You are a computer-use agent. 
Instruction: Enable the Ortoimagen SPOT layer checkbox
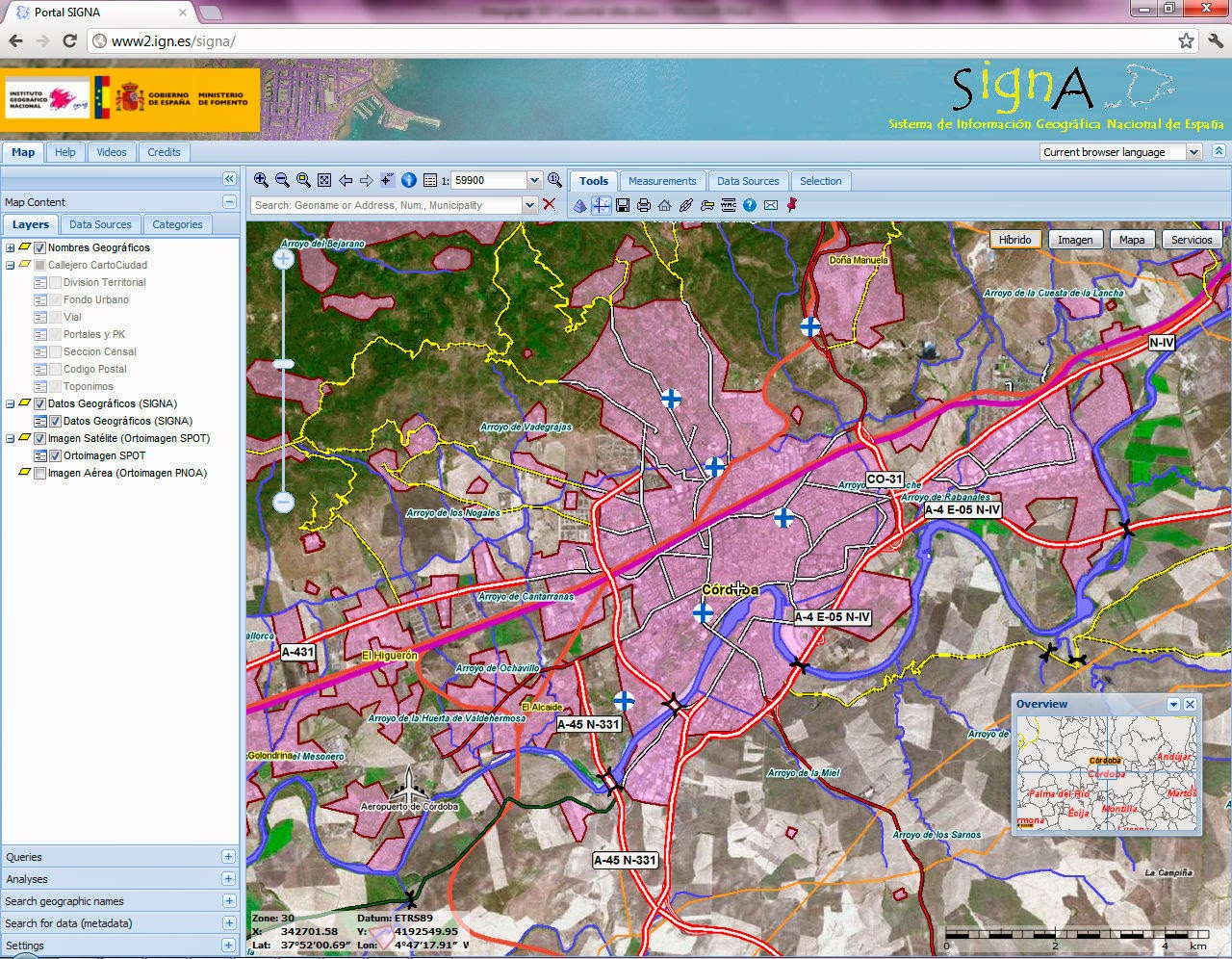[x=55, y=455]
